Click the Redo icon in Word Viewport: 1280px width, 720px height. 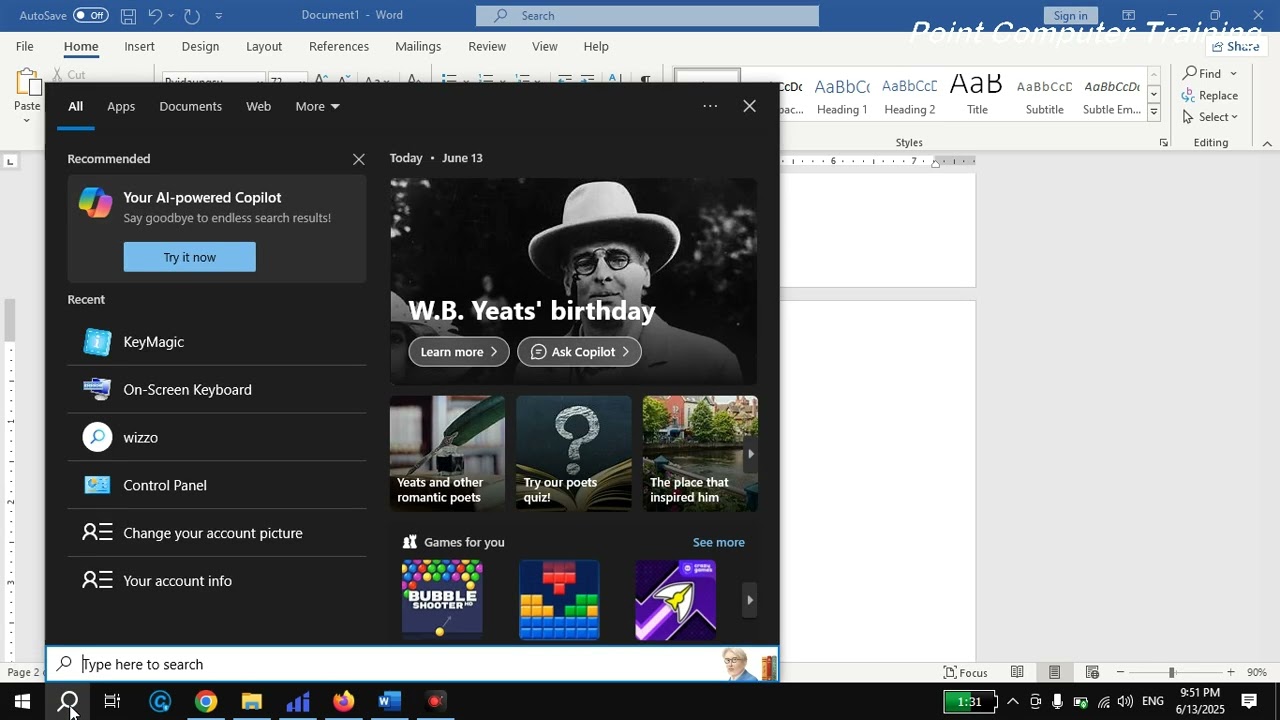(x=192, y=16)
